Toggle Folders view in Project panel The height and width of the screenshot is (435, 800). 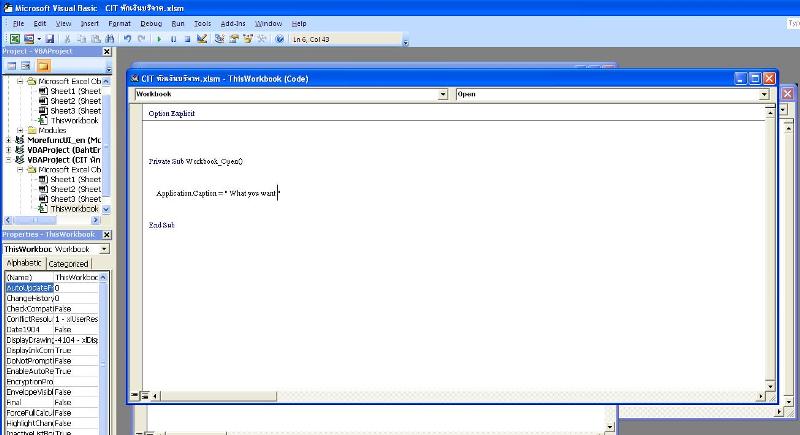(43, 65)
